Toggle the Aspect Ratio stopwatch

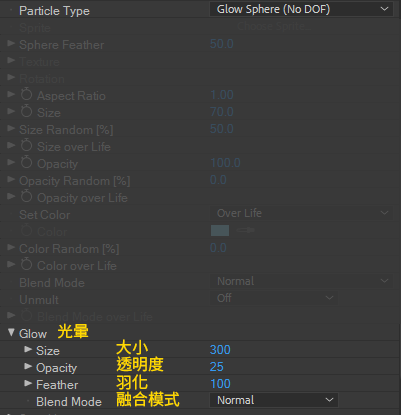coord(26,95)
